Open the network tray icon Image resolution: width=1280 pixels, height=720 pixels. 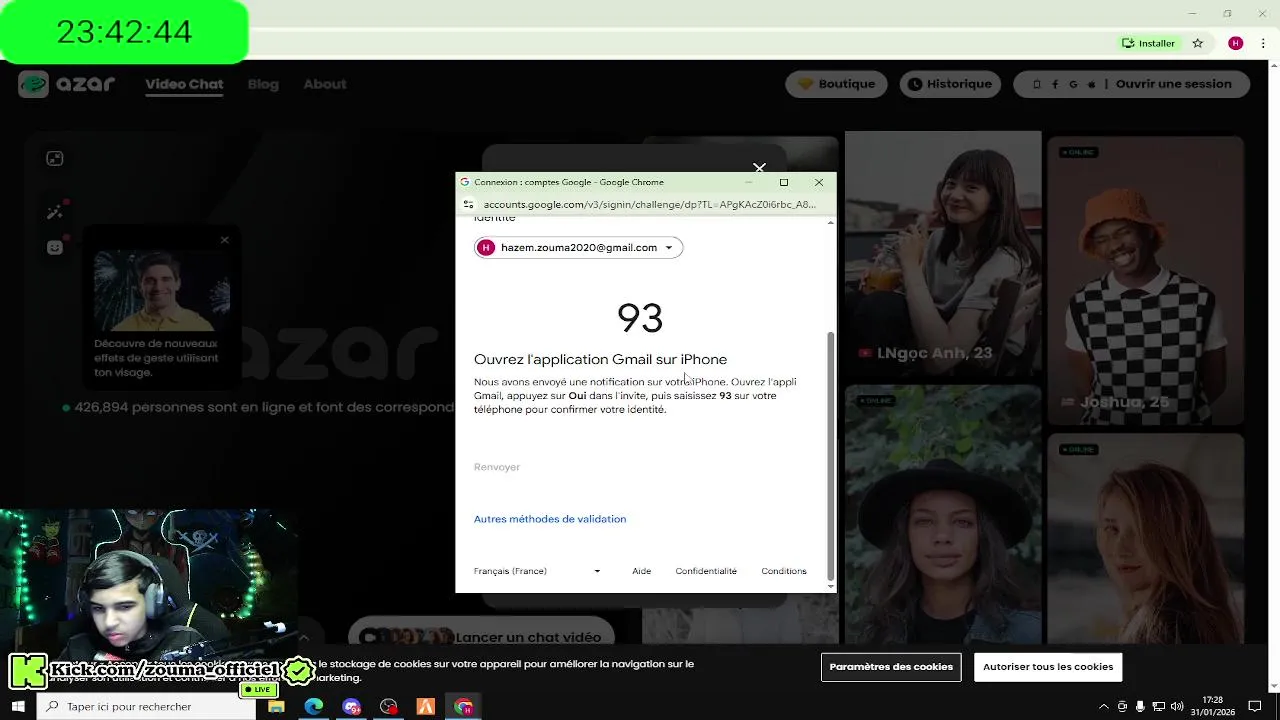coord(1158,707)
